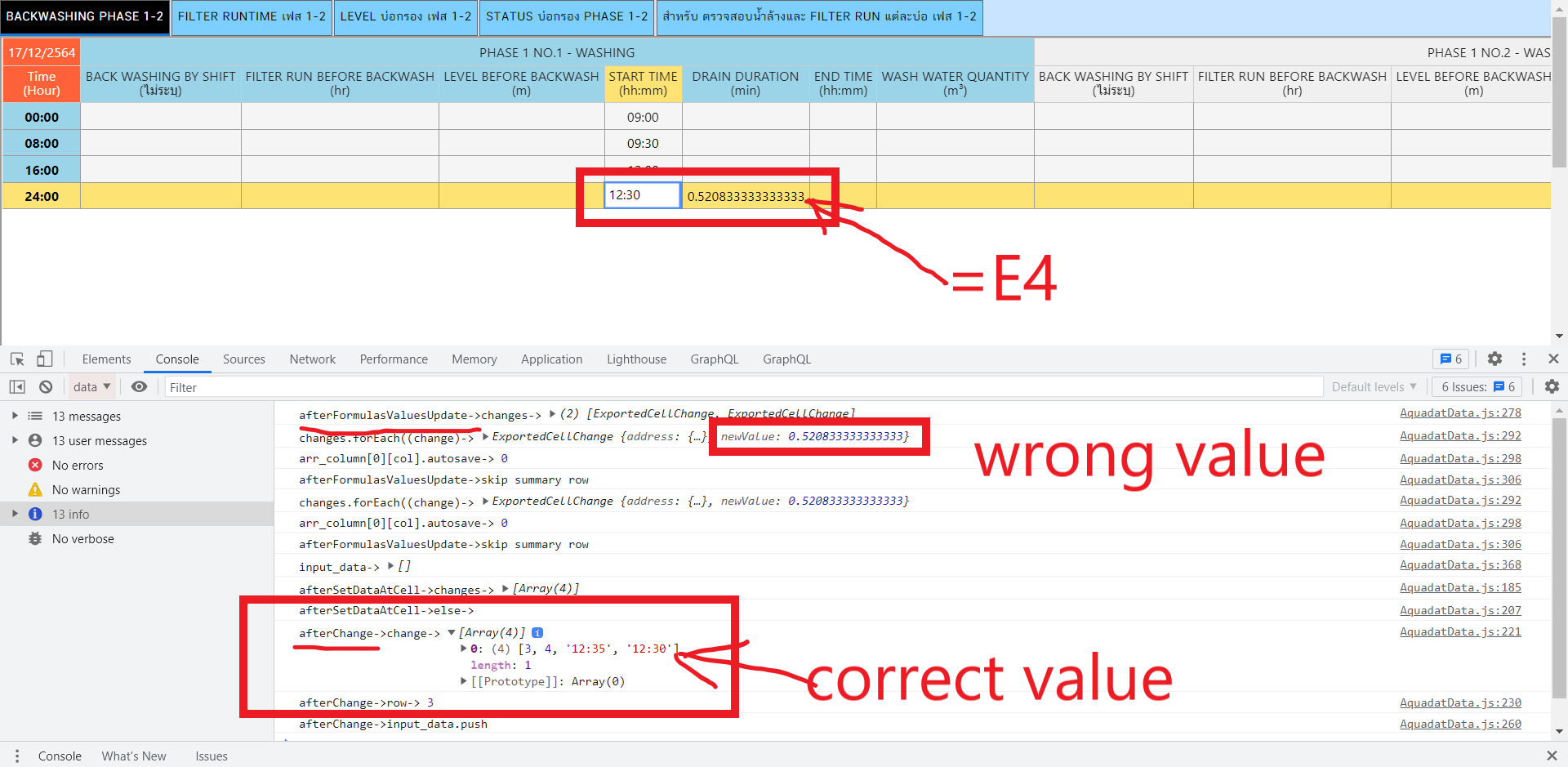Open DevTools settings gear icon
The height and width of the screenshot is (767, 1568).
click(x=1494, y=359)
